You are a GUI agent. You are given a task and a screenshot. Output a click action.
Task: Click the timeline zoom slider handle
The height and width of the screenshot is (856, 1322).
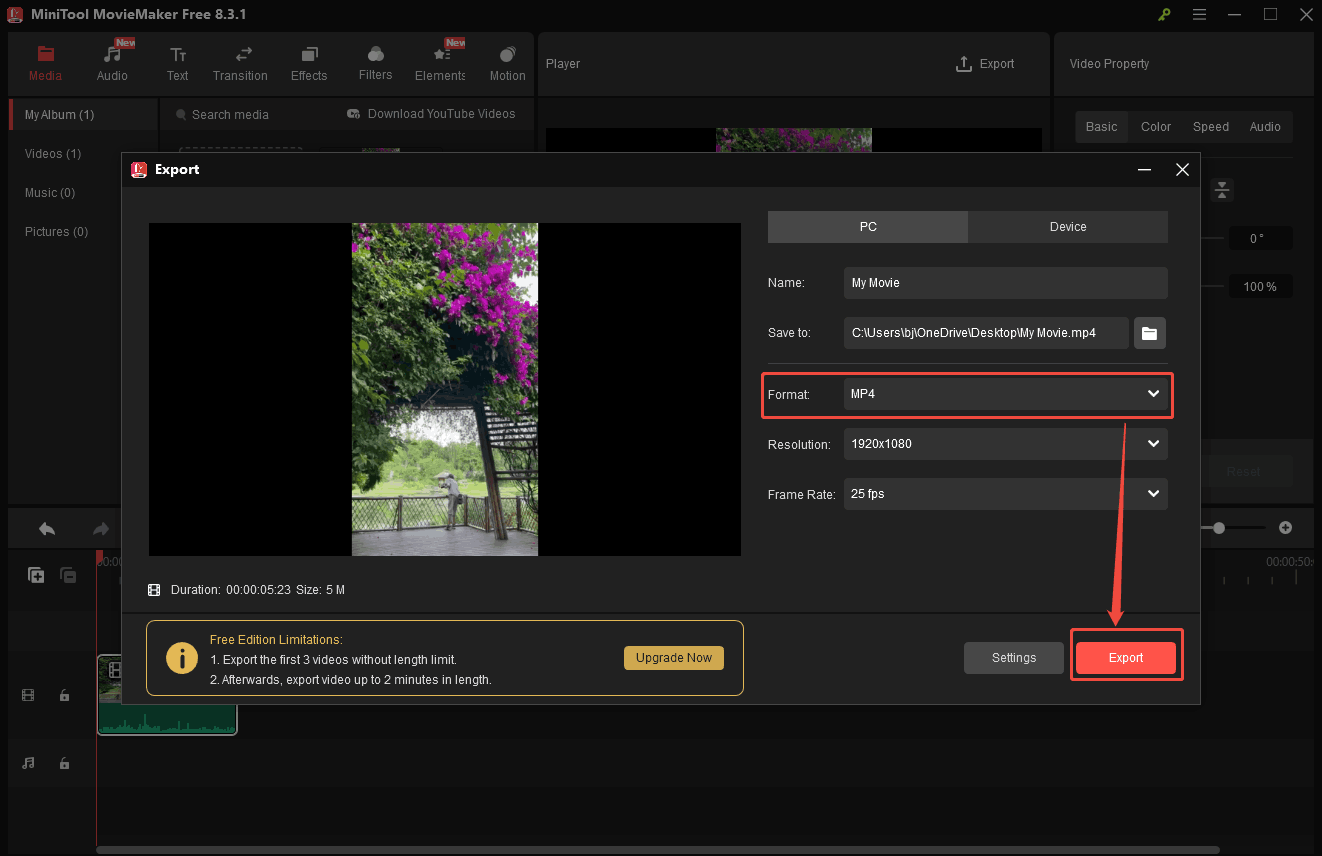(x=1218, y=528)
